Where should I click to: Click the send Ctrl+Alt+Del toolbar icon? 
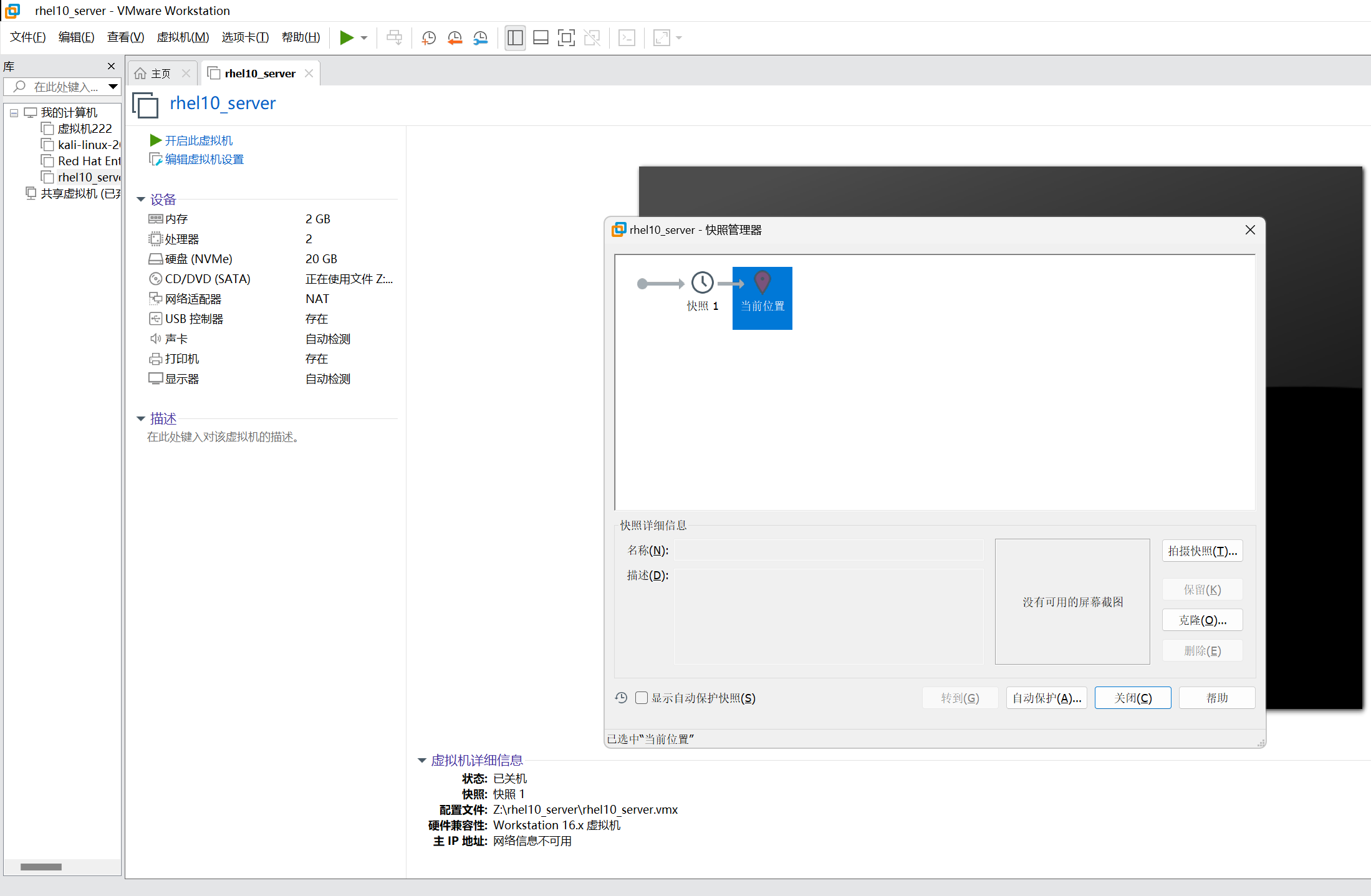(x=394, y=38)
